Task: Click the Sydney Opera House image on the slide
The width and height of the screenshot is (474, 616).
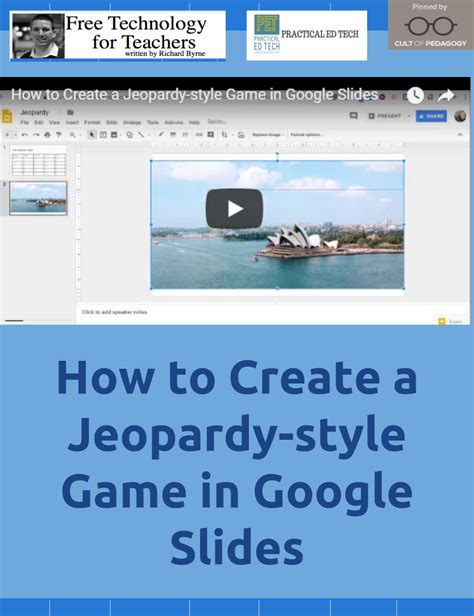Action: tap(277, 225)
